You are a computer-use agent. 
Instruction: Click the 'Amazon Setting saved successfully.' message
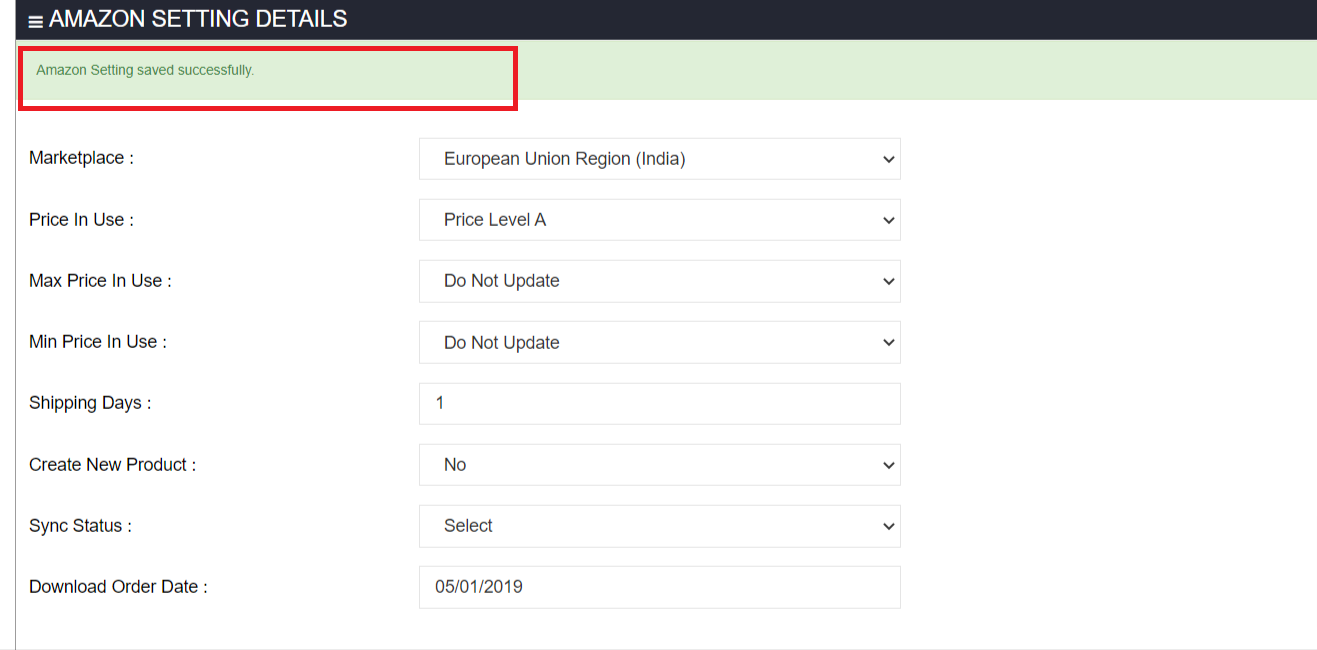[145, 71]
